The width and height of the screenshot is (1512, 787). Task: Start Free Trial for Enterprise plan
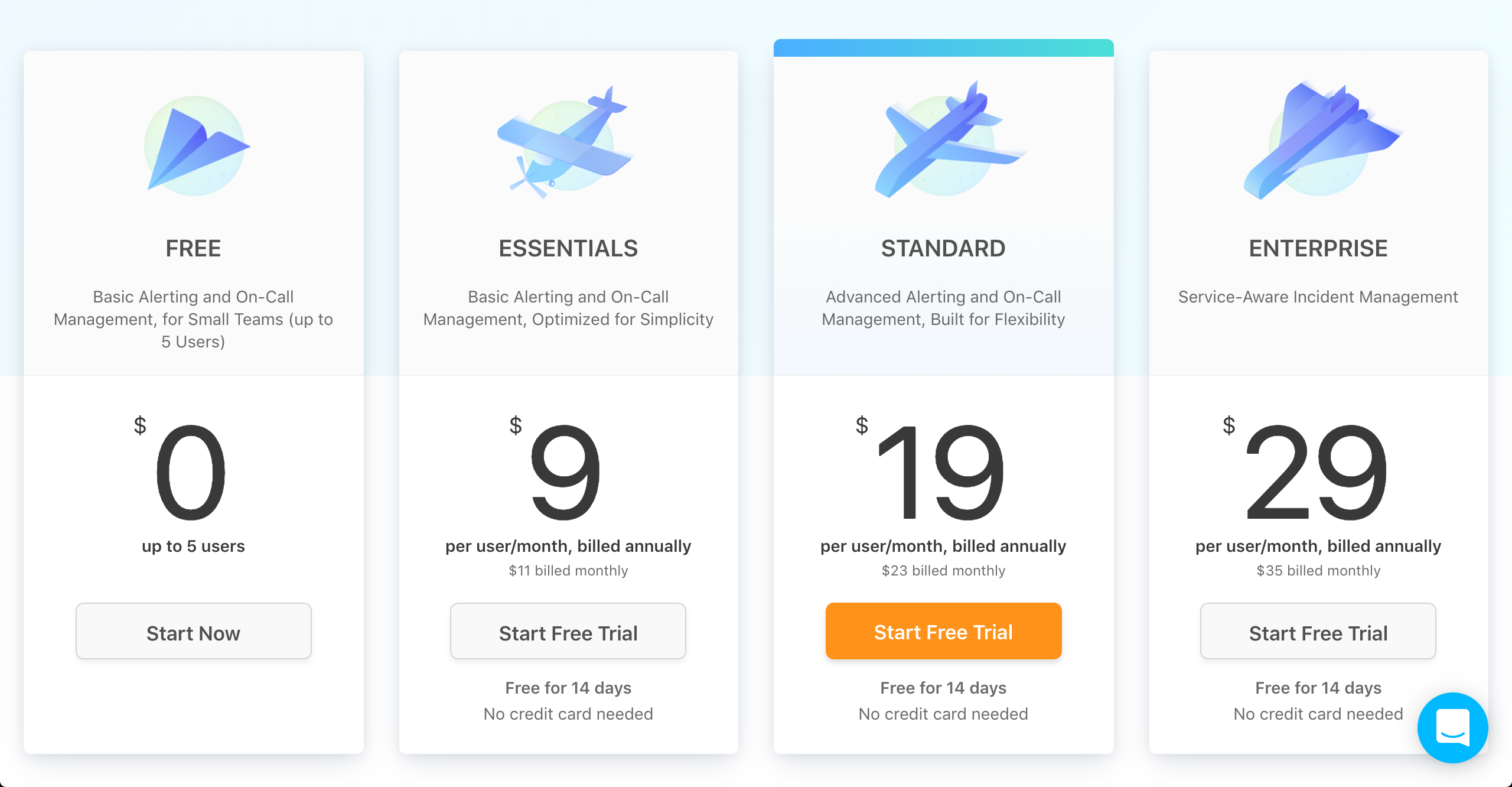click(x=1318, y=631)
